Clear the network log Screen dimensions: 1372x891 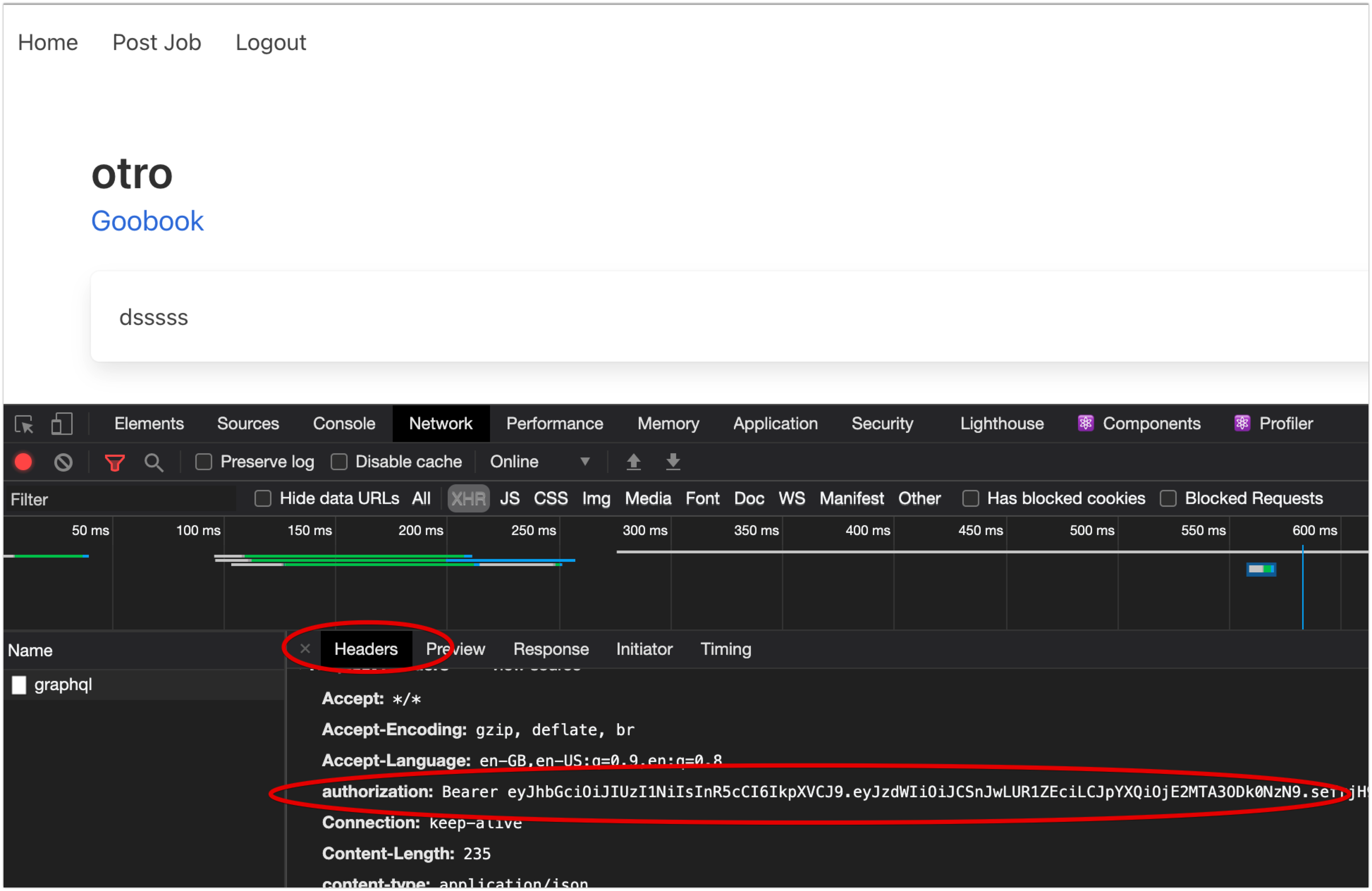coord(63,462)
